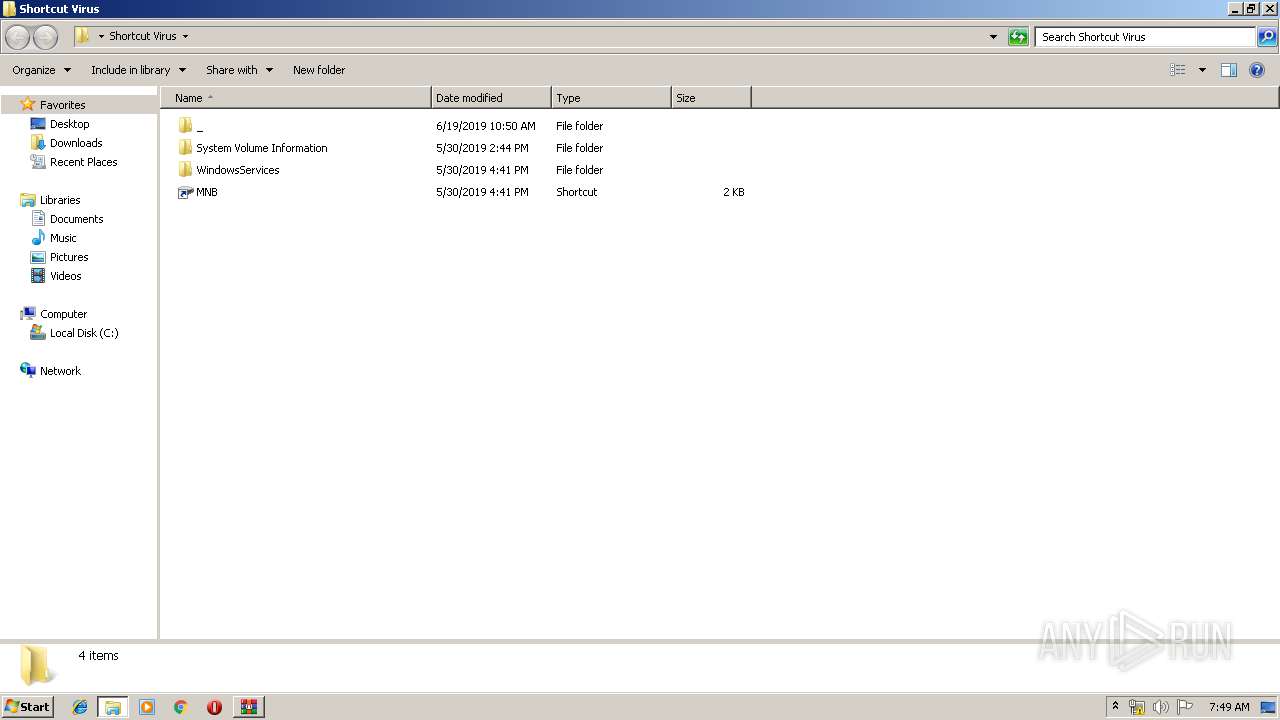Screen dimensions: 1280x720
Task: Open the Organize dropdown menu
Action: click(x=41, y=70)
